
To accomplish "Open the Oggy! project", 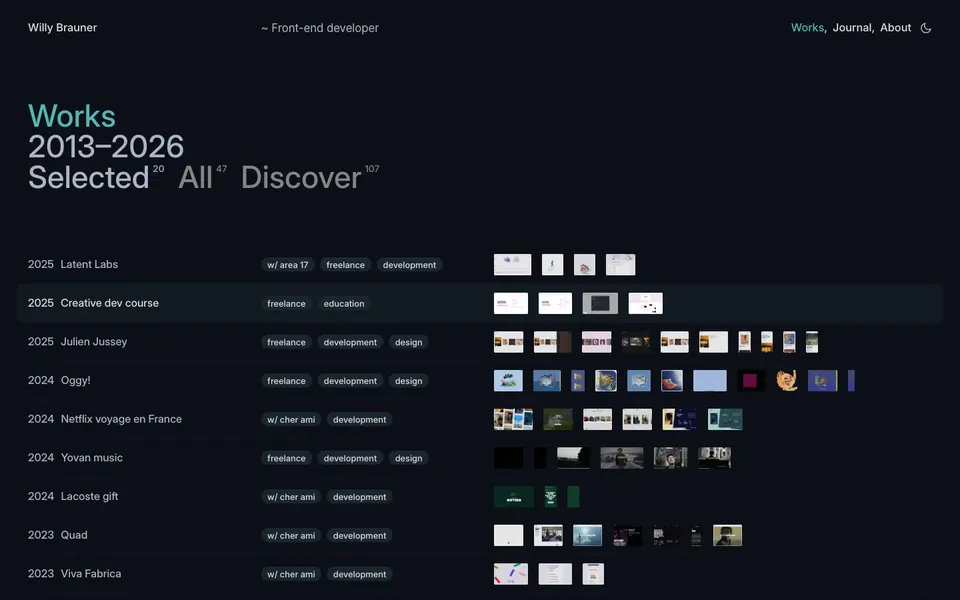I will (x=75, y=380).
